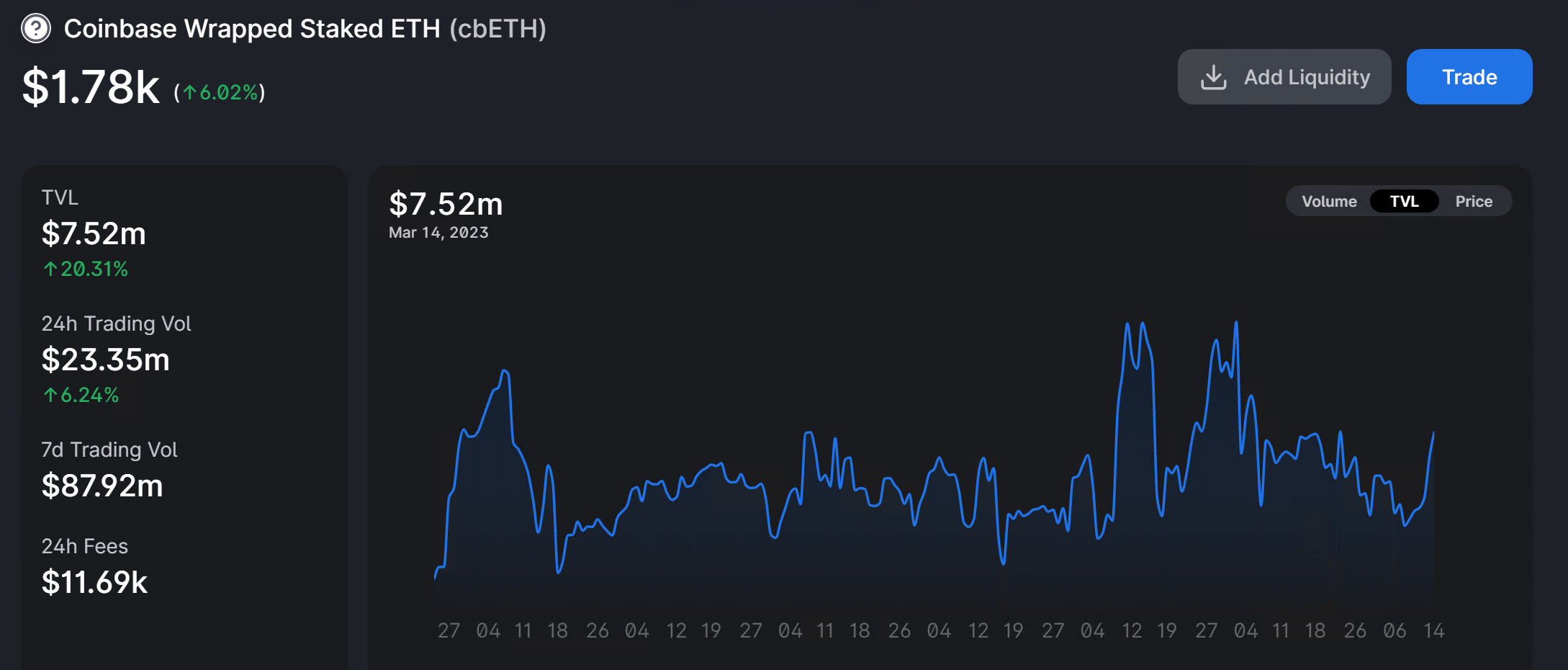Click the cbETH token question mark icon
Viewport: 1568px width, 670px height.
pos(36,29)
